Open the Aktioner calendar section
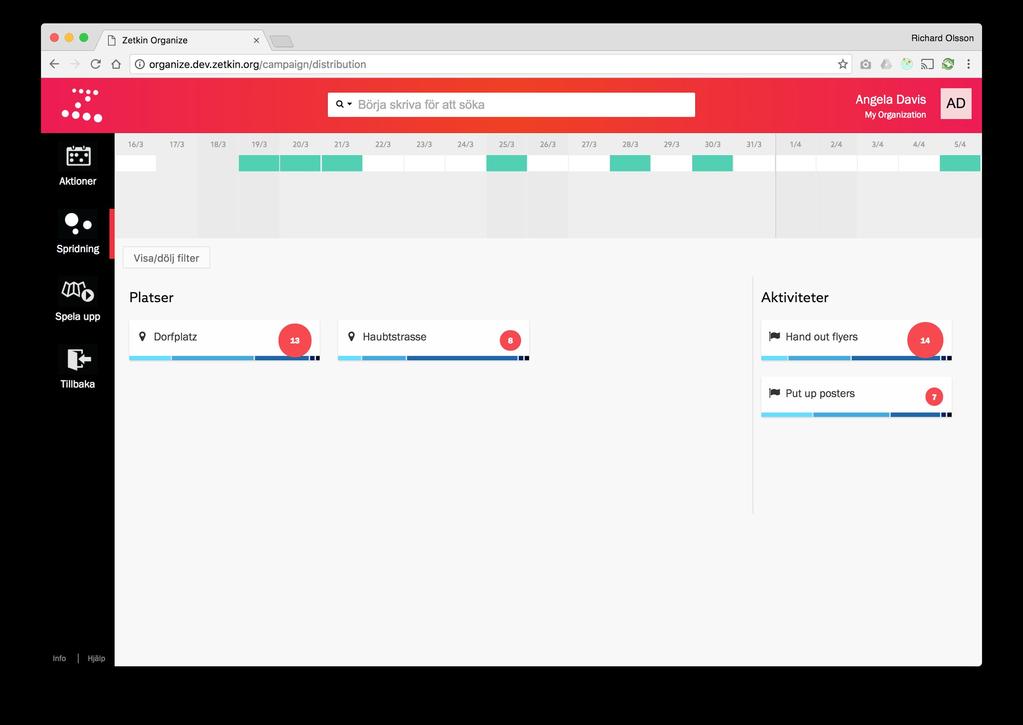 (78, 166)
